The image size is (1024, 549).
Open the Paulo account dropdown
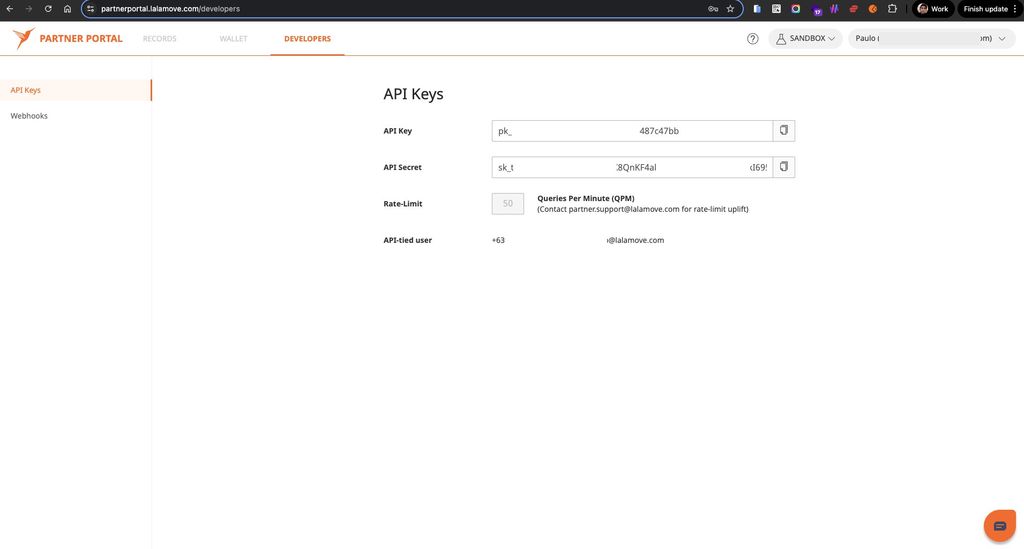coord(929,39)
